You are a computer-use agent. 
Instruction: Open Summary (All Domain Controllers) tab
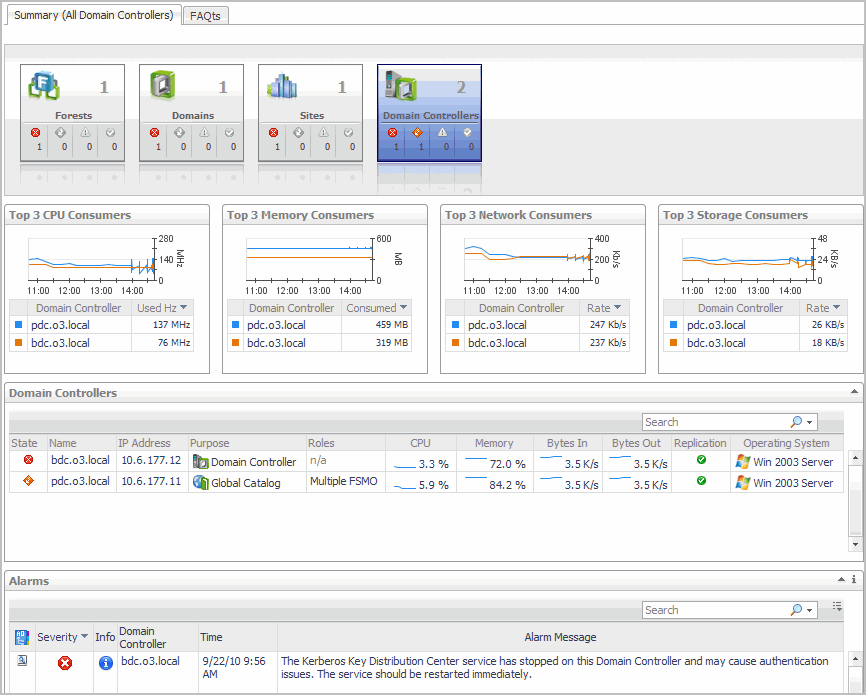[x=92, y=15]
